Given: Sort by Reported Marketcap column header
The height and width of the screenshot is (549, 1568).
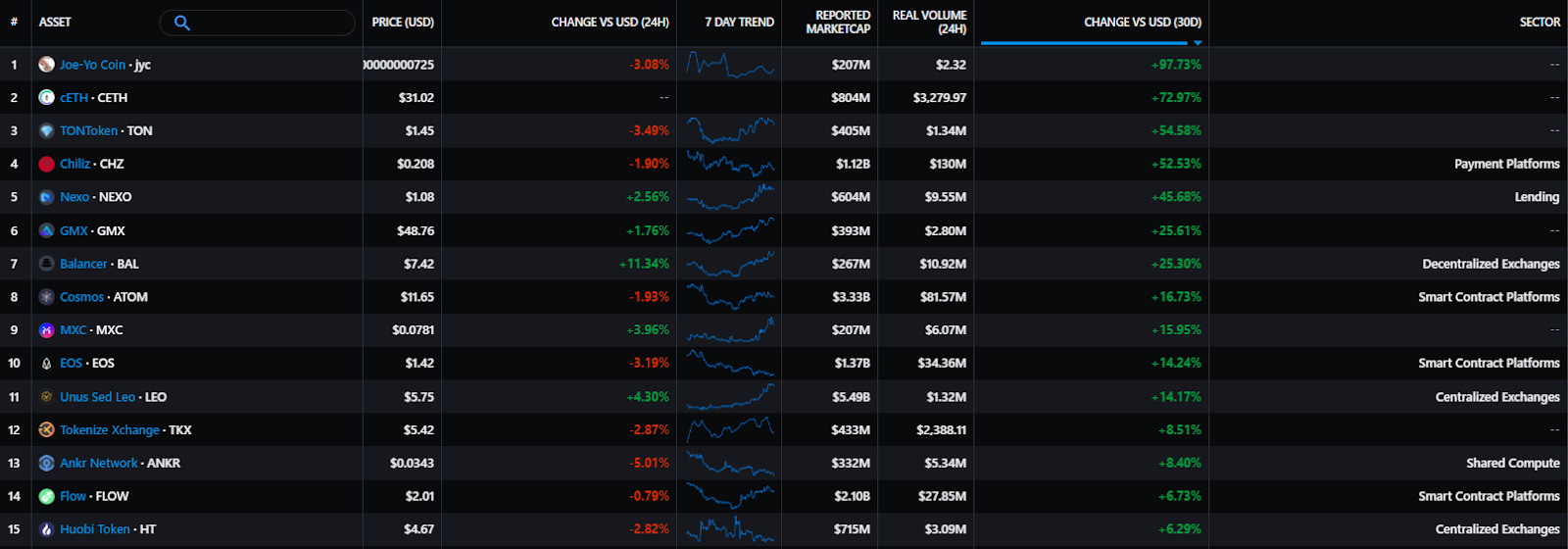Looking at the screenshot, I should [838, 23].
